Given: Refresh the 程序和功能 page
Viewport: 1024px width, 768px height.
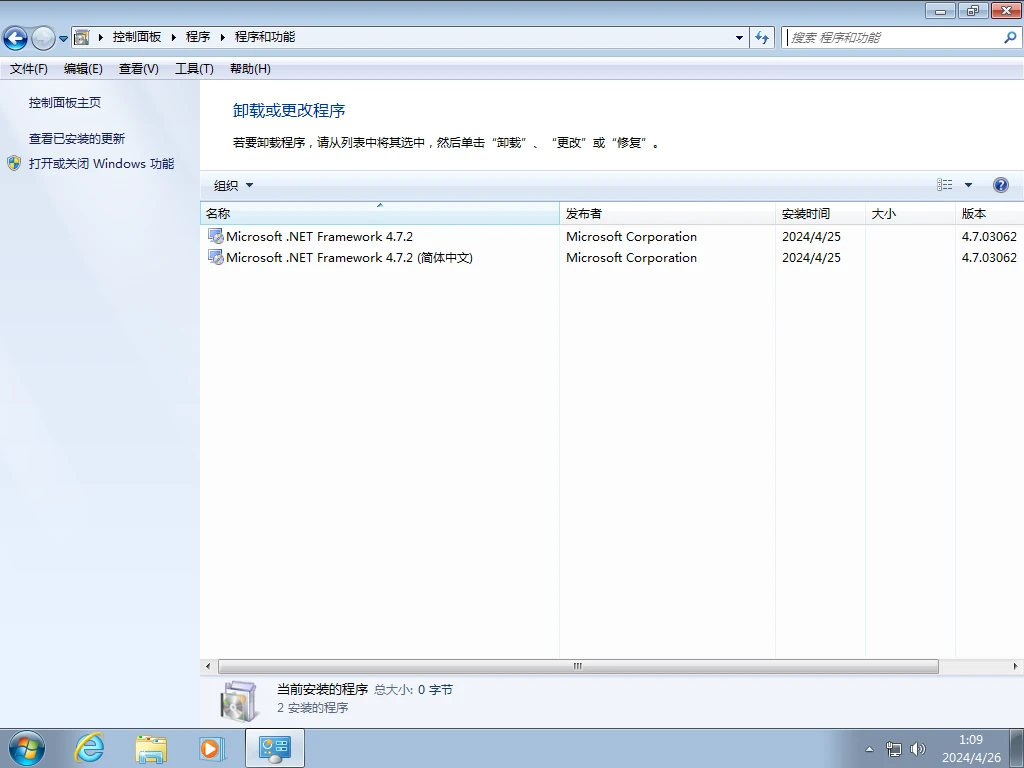Looking at the screenshot, I should pos(762,38).
